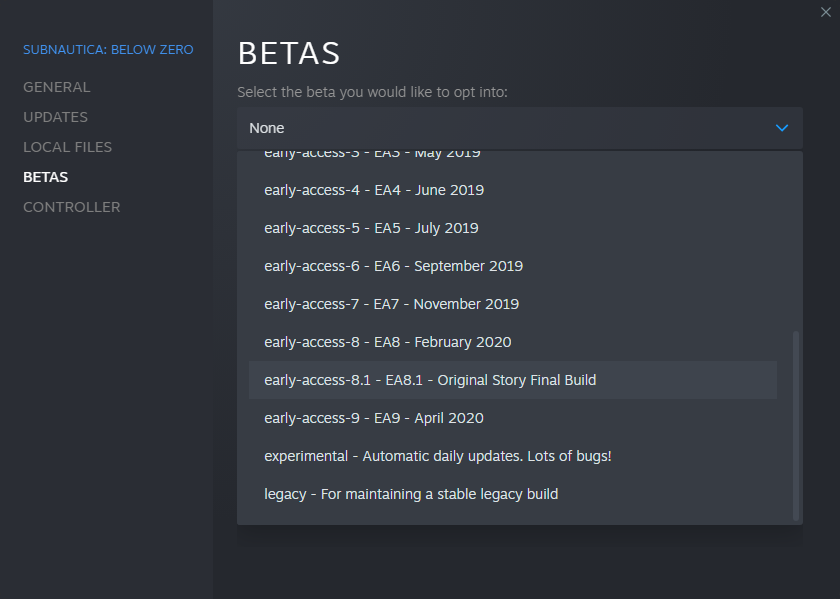Open the General settings tab
This screenshot has height=599, width=840.
57,87
